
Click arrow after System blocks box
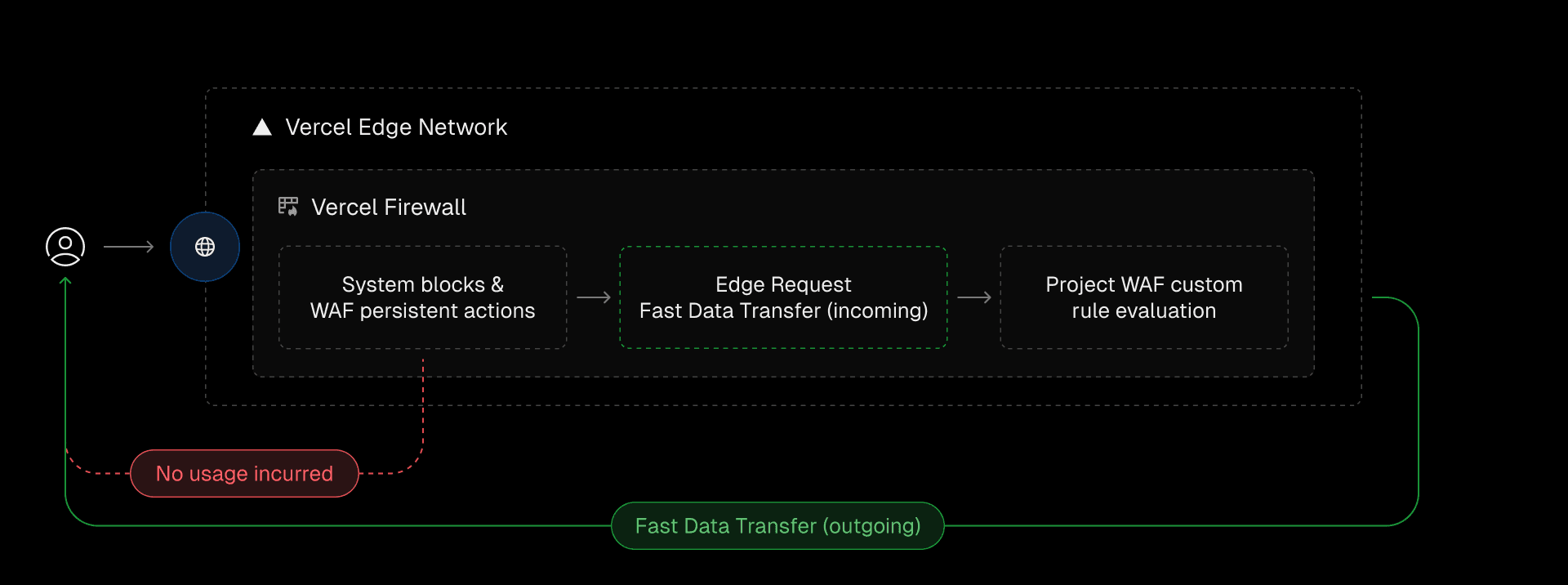594,297
